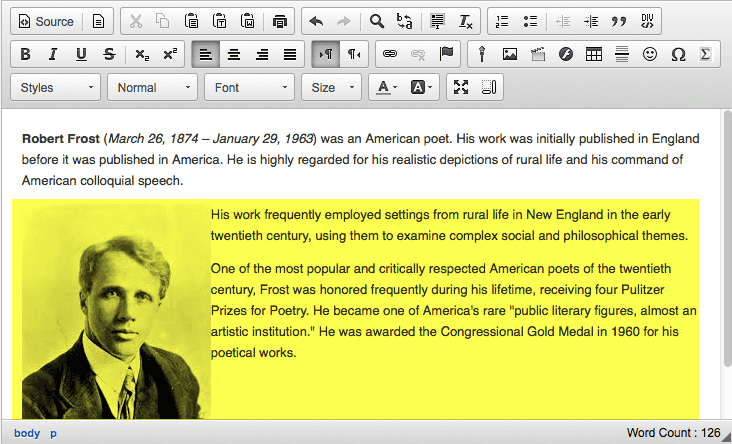This screenshot has width=732, height=444.
Task: Click the Robert Frost portrait image
Action: pos(116,311)
